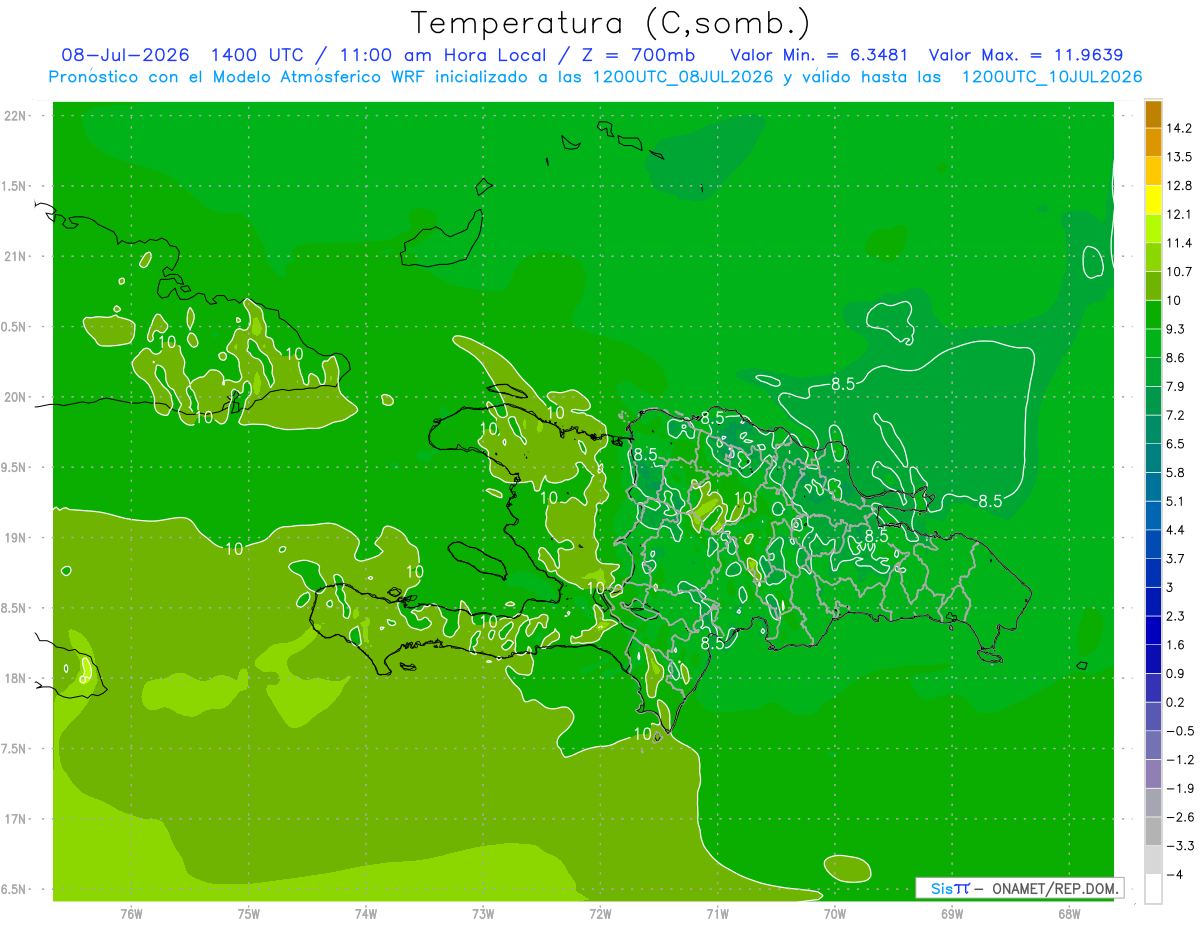Image resolution: width=1200 pixels, height=927 pixels.
Task: Click the '13.5' colorbar value label
Action: (x=1179, y=157)
